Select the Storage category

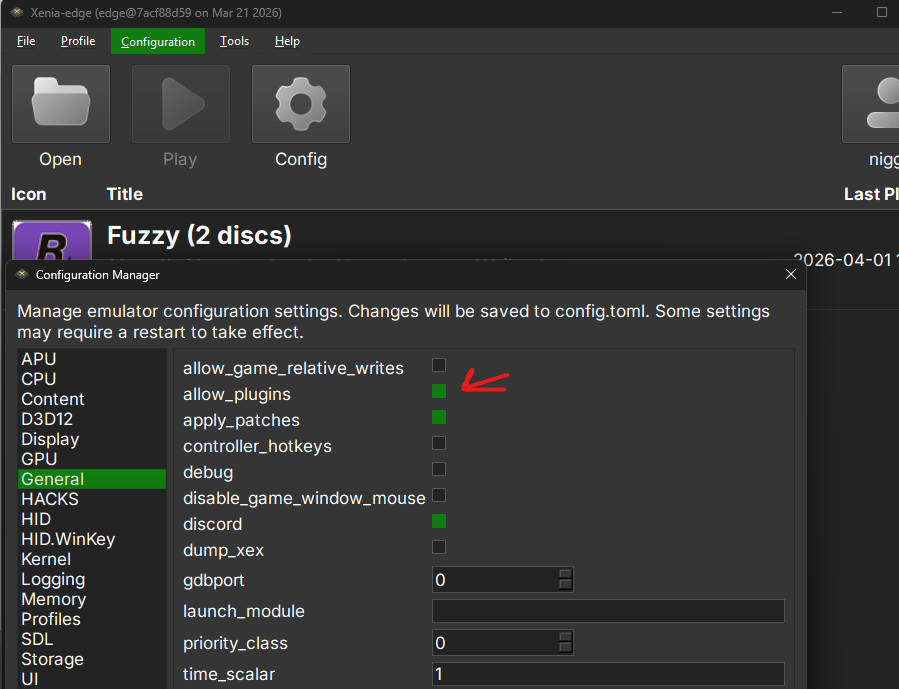92,660
